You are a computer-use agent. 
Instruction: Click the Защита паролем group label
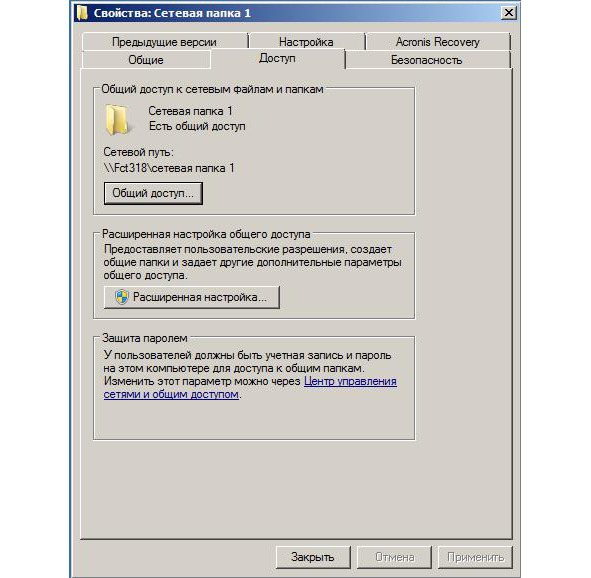[x=145, y=338]
